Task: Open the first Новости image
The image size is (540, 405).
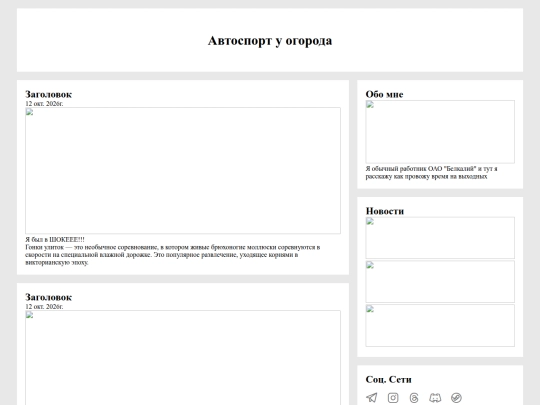Action: 440,238
